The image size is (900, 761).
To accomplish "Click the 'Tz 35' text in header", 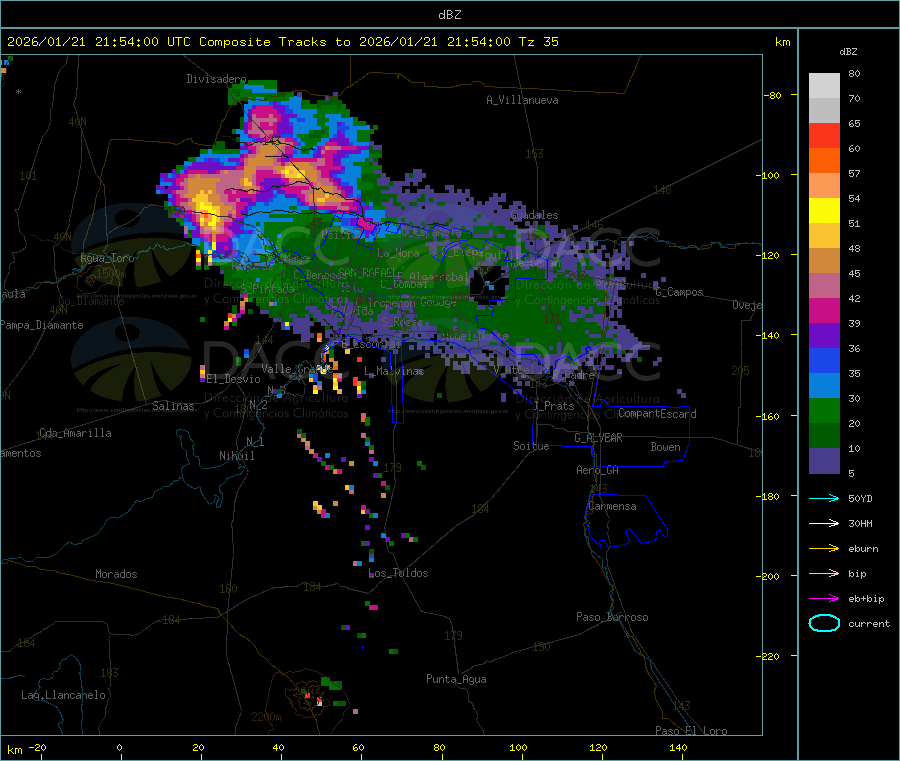I will tap(538, 42).
